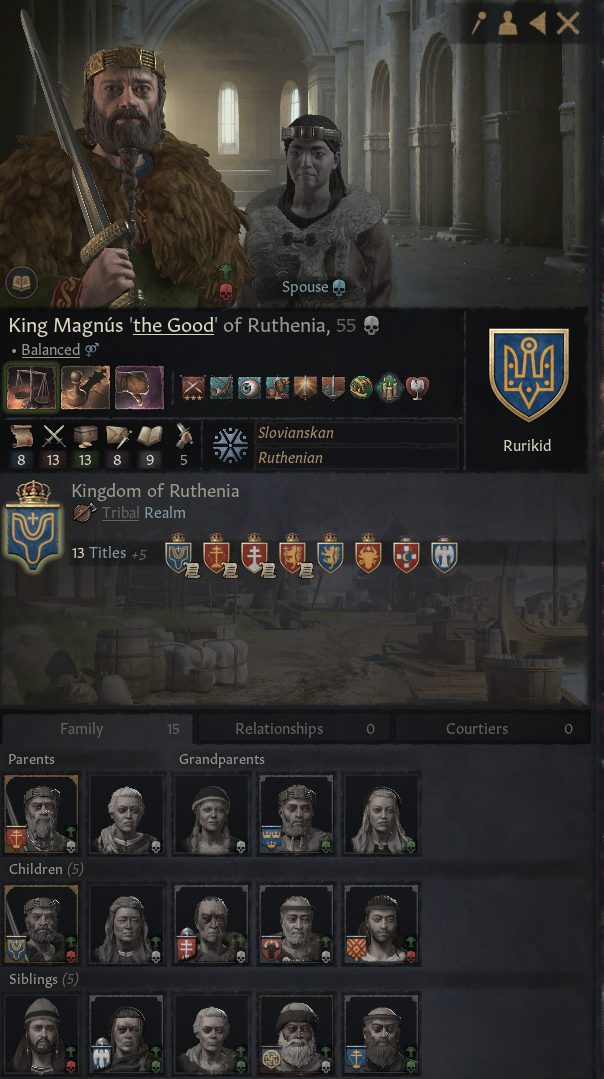Select the Family tab
The width and height of the screenshot is (604, 1079).
(x=96, y=729)
